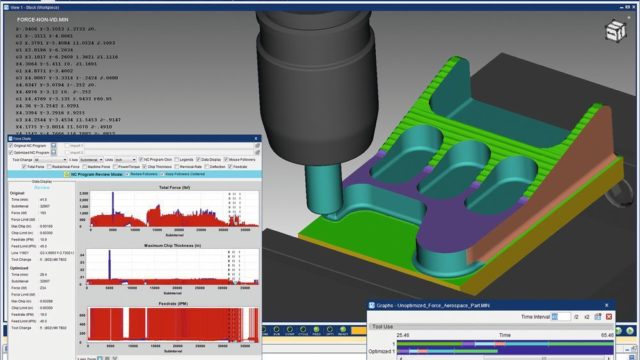Open the Tool Change dropdown
This screenshot has height=360, width=640.
point(50,160)
